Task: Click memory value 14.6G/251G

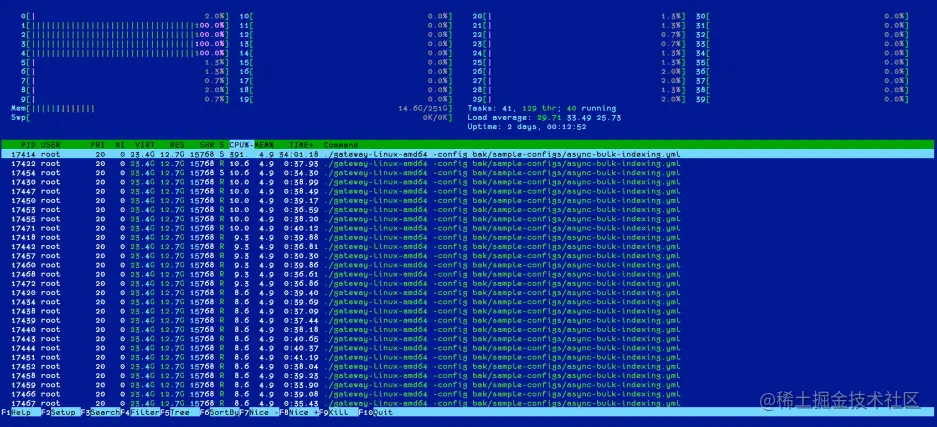Action: point(425,108)
